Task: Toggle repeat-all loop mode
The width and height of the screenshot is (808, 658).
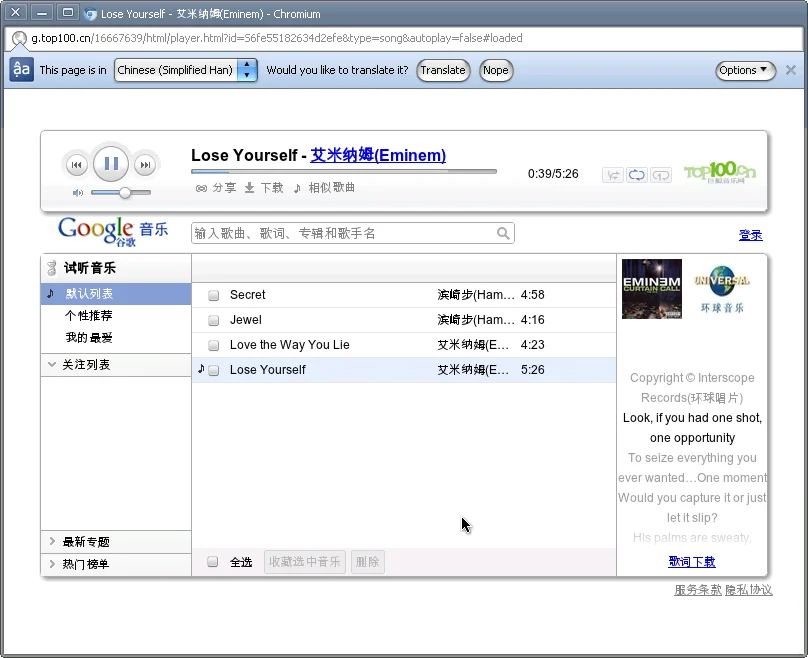Action: pos(636,175)
